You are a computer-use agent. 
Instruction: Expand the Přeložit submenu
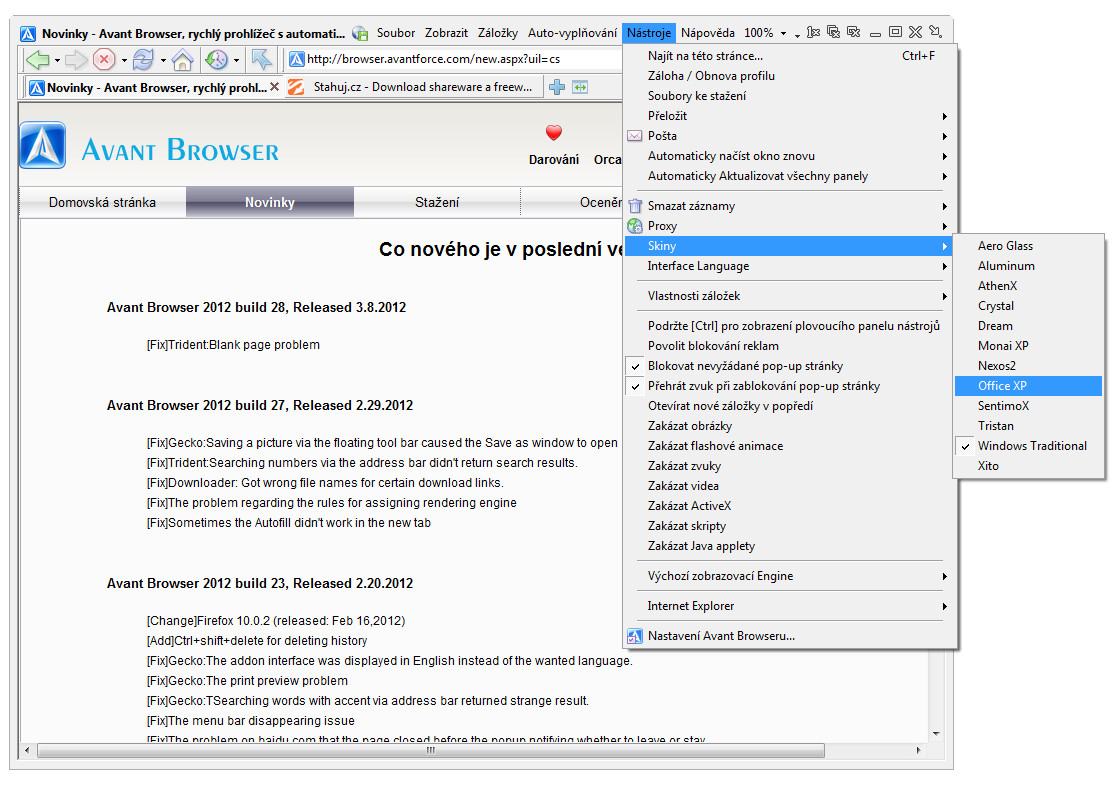click(x=790, y=116)
